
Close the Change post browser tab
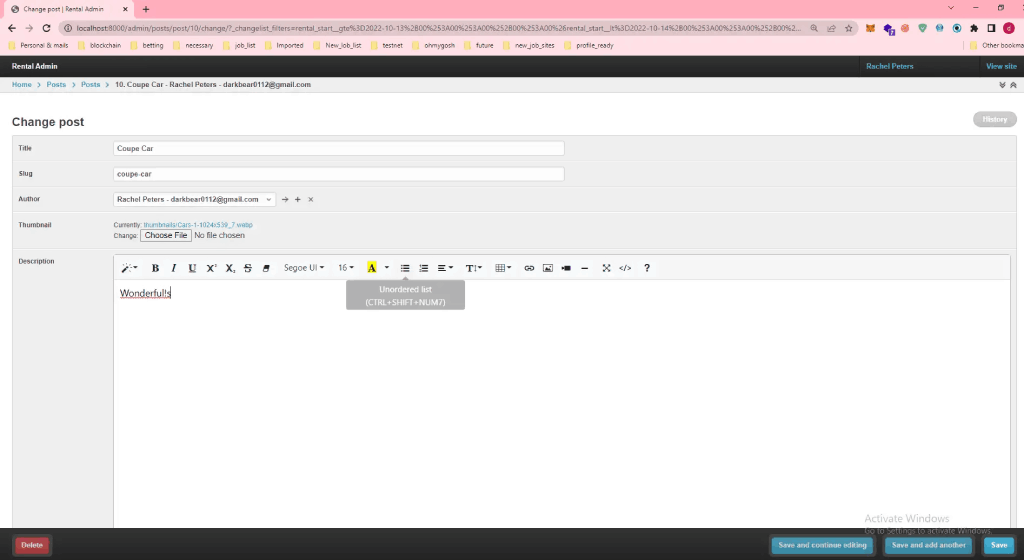pos(125,9)
